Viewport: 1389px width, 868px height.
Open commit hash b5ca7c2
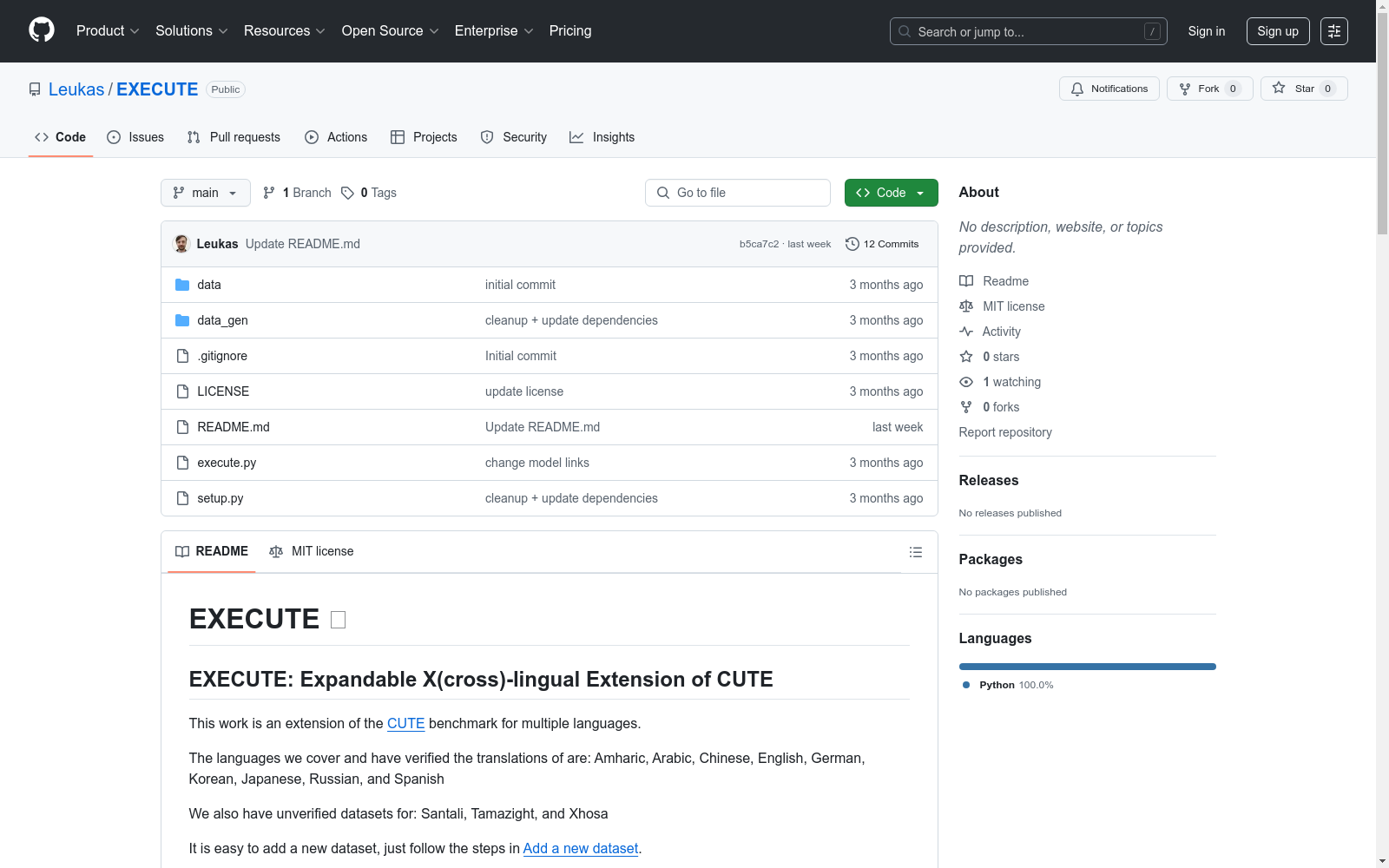[x=760, y=244]
